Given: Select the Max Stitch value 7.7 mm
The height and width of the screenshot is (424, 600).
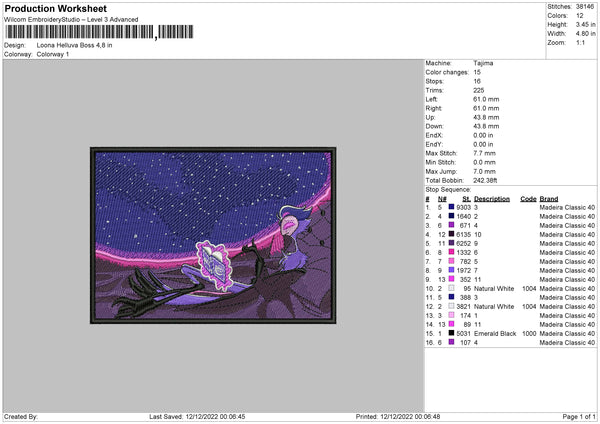Looking at the screenshot, I should coord(484,153).
